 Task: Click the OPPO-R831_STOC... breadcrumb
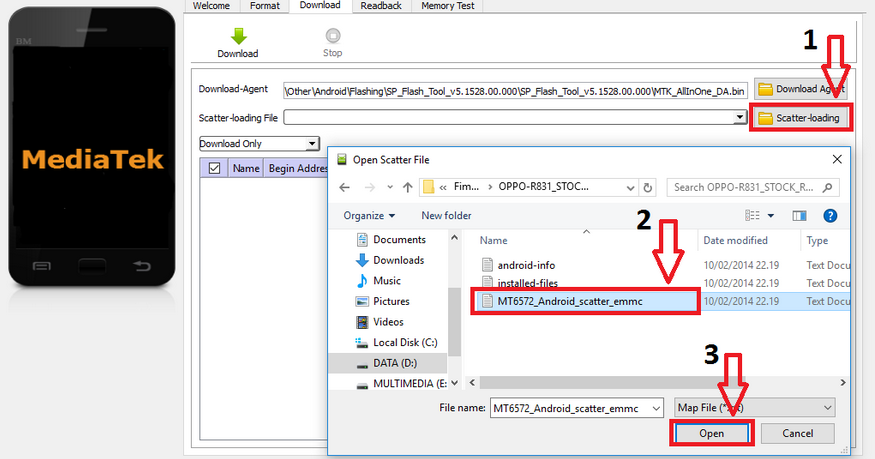tap(544, 187)
